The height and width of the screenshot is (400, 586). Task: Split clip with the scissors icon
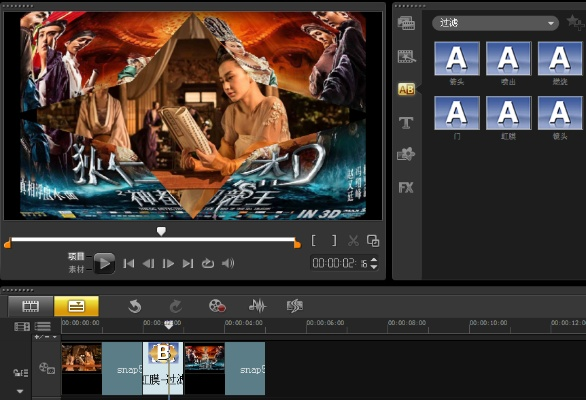tap(353, 241)
